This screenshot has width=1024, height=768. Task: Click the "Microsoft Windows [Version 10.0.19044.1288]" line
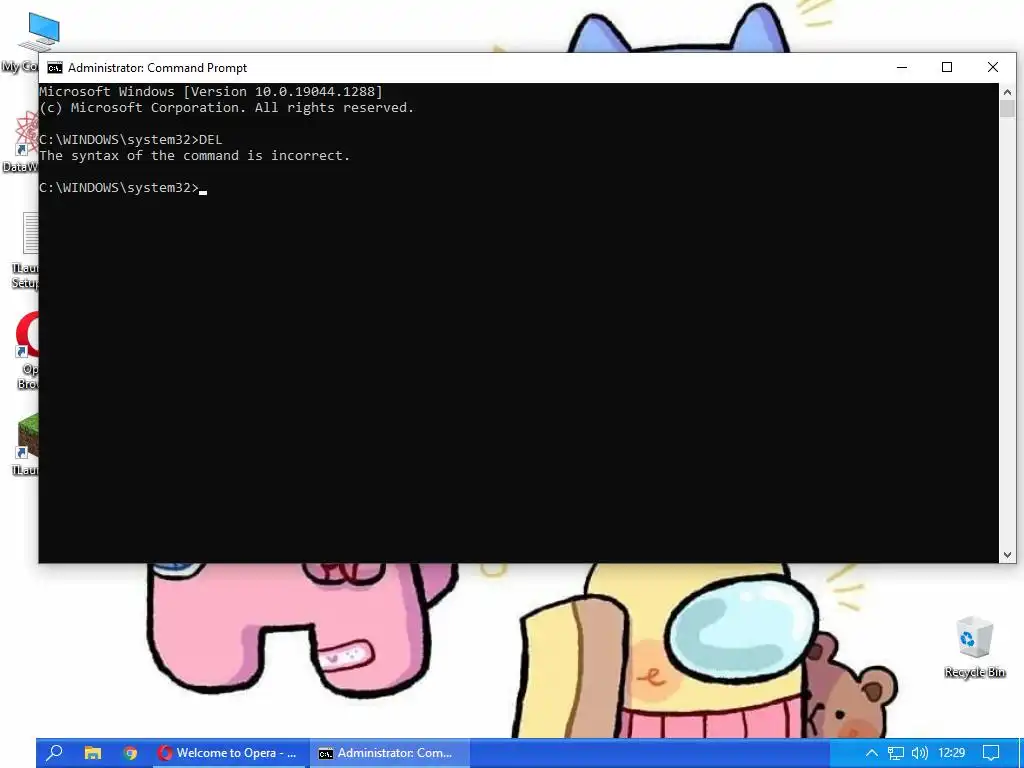(x=211, y=91)
